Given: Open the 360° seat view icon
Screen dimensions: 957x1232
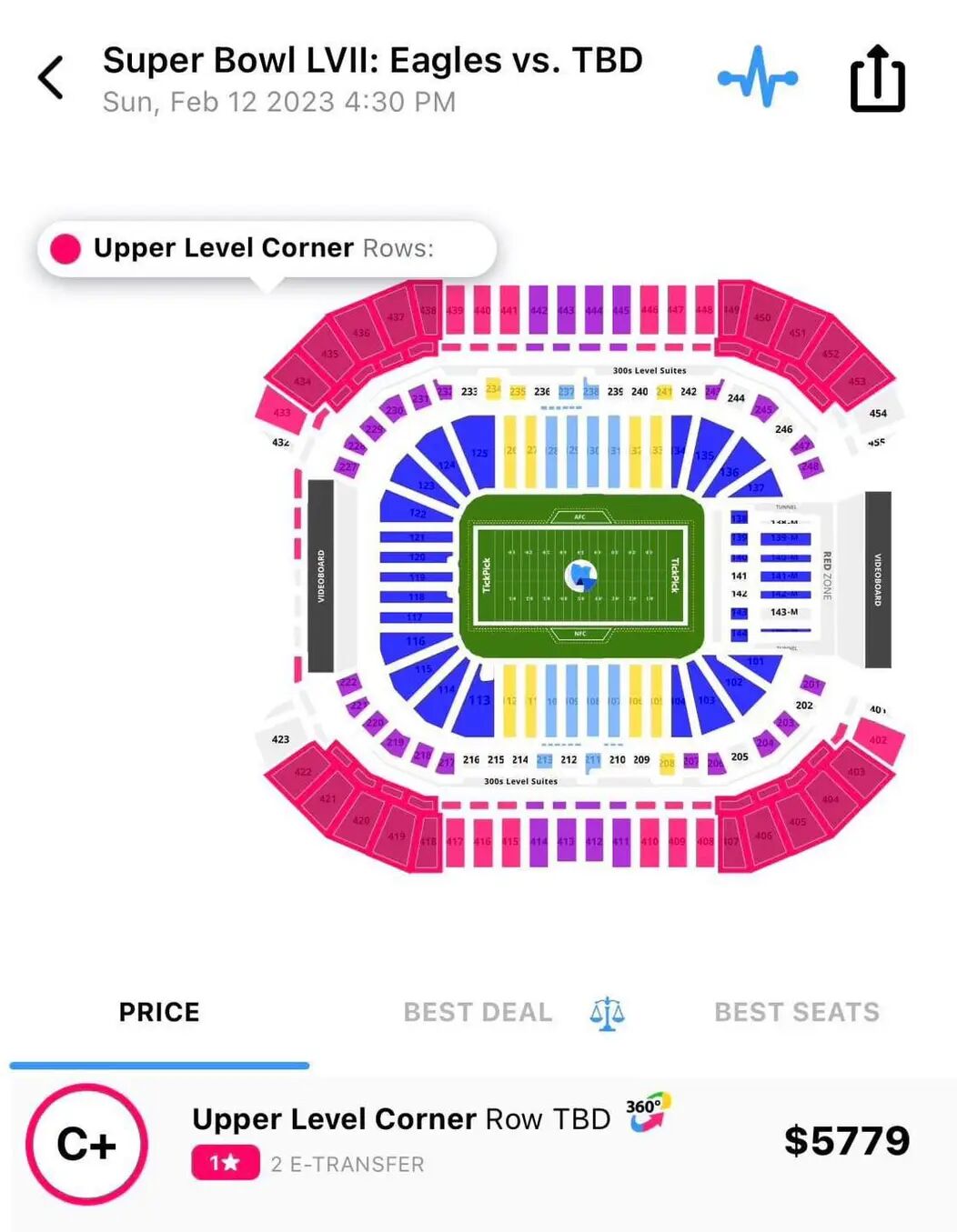Looking at the screenshot, I should coord(647,1112).
